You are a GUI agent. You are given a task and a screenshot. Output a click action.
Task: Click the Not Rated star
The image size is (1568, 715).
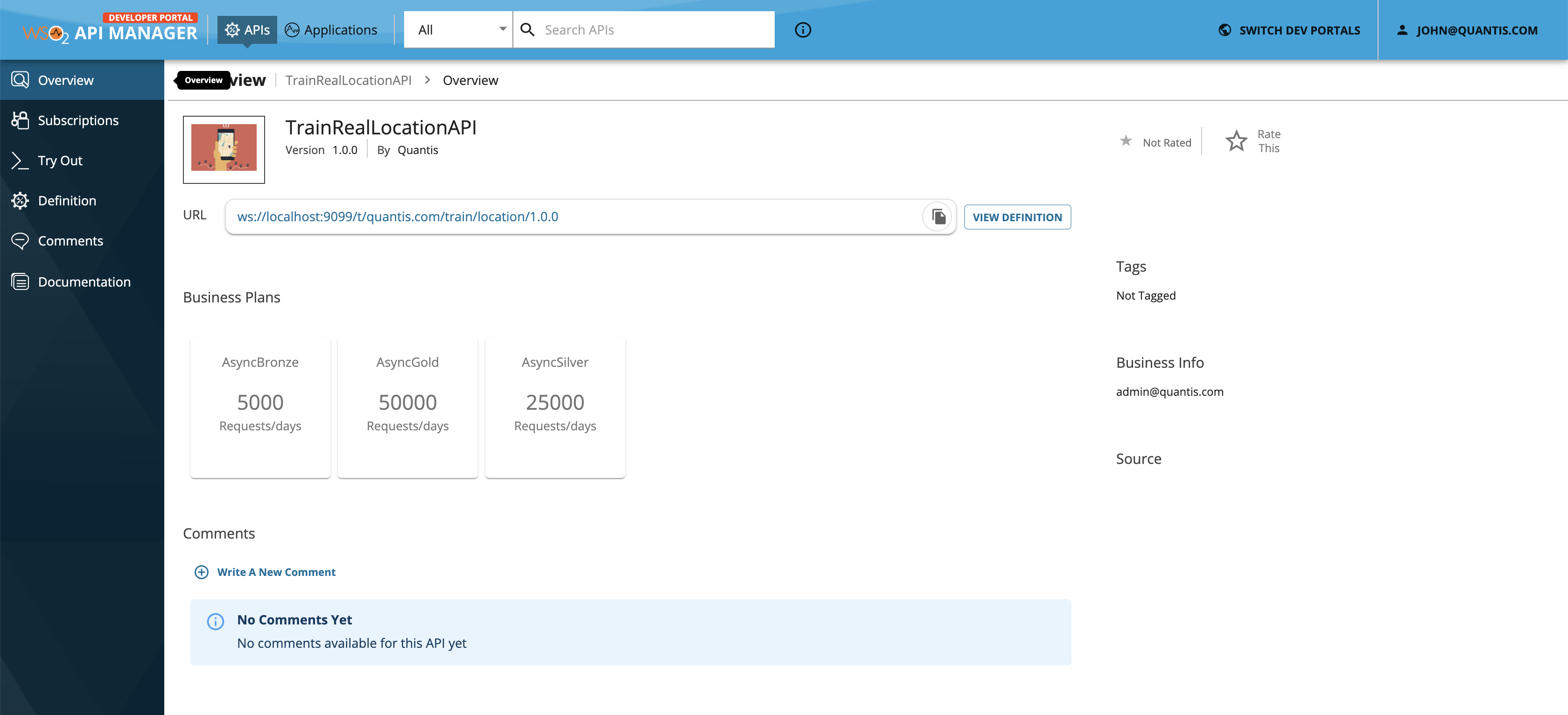point(1127,140)
